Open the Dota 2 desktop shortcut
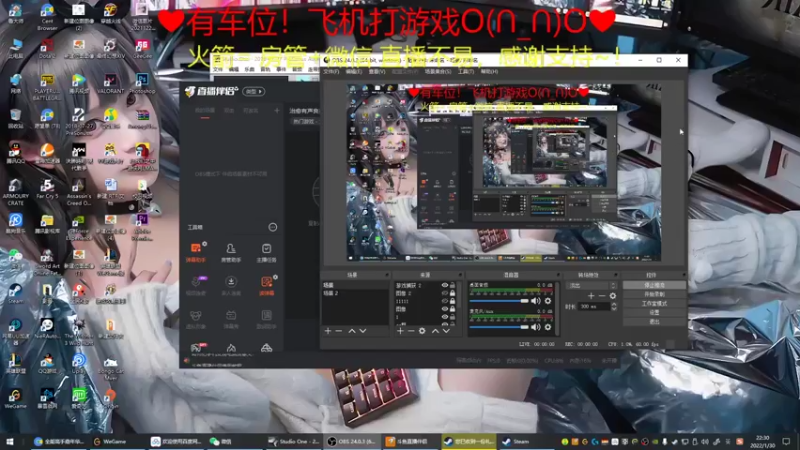 click(47, 49)
